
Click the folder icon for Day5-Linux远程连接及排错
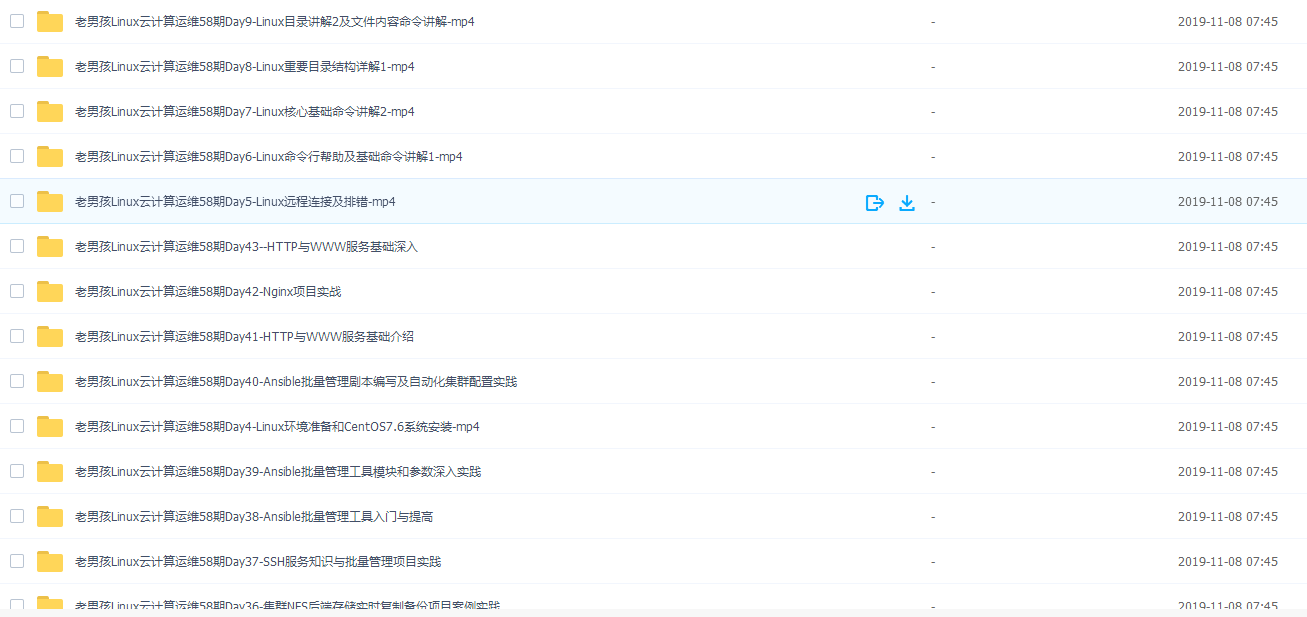pyautogui.click(x=50, y=201)
